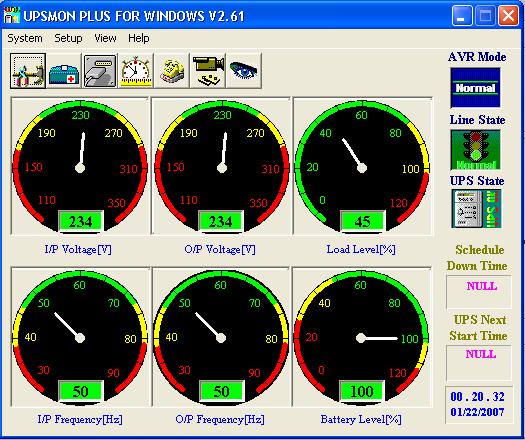Click the Schedule Down Time NULL field
Viewport: 525px width, 440px height.
479,292
